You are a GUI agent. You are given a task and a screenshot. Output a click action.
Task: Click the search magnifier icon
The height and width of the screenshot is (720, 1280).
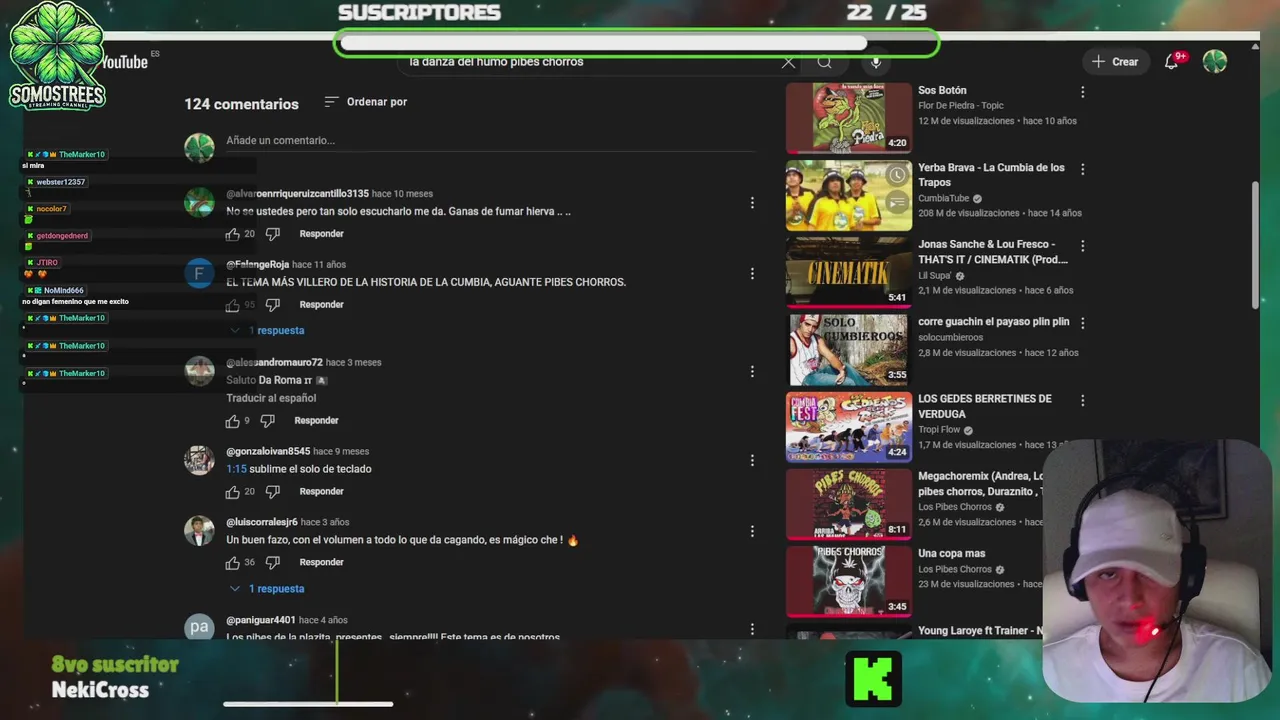coord(824,62)
